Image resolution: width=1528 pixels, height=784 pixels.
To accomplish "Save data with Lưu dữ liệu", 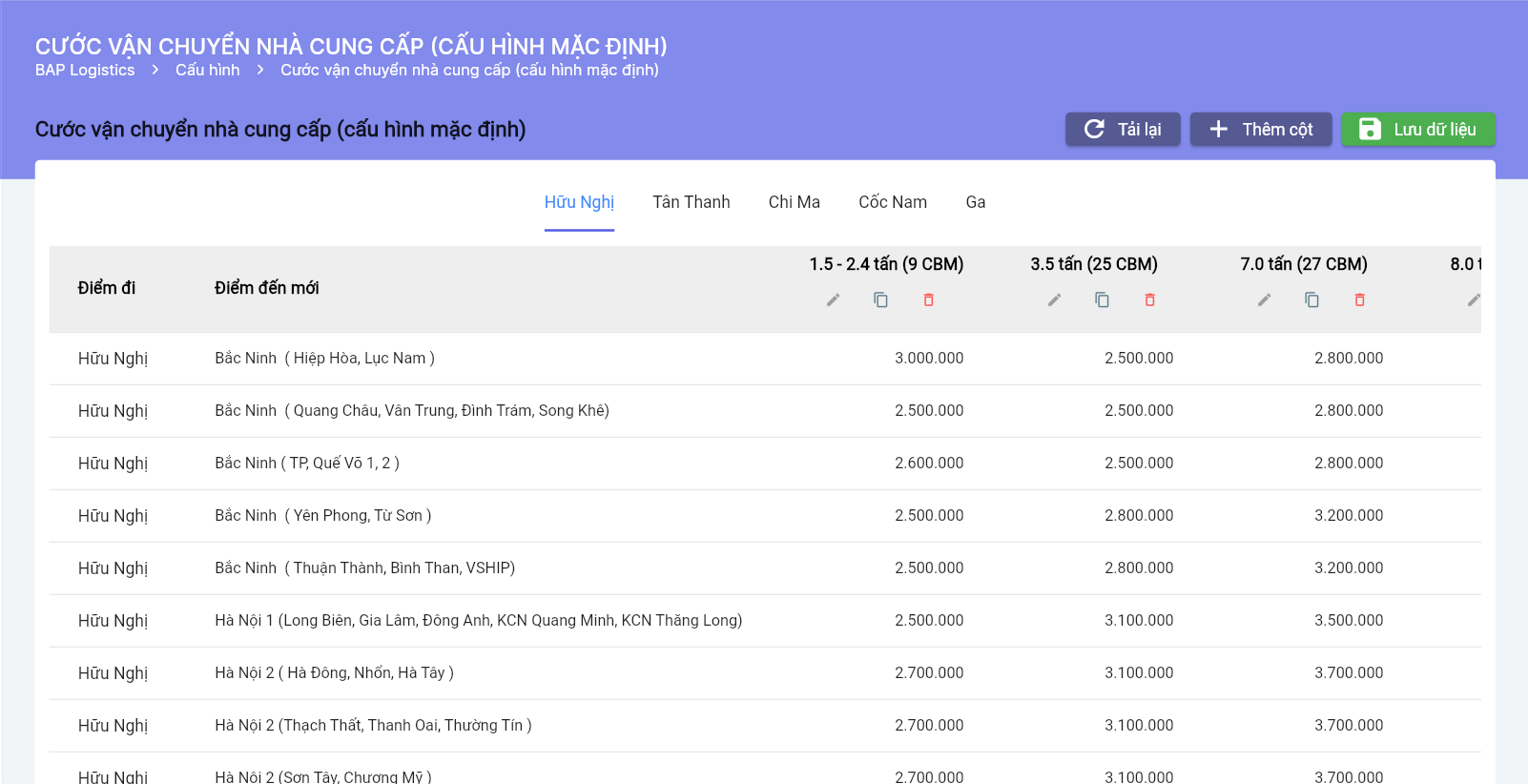I will pos(1417,130).
